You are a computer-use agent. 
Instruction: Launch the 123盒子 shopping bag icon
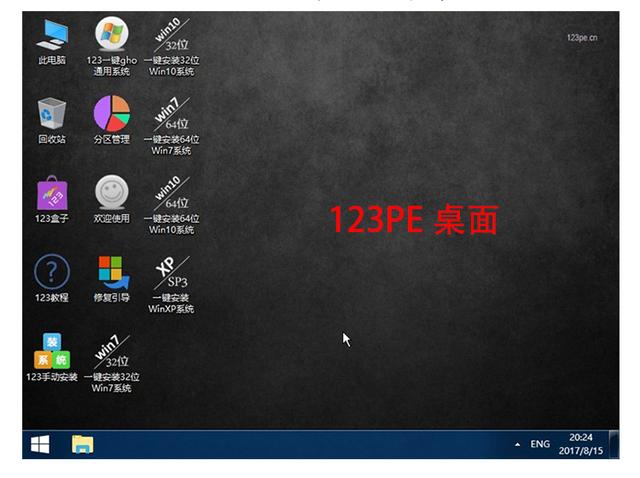52,200
